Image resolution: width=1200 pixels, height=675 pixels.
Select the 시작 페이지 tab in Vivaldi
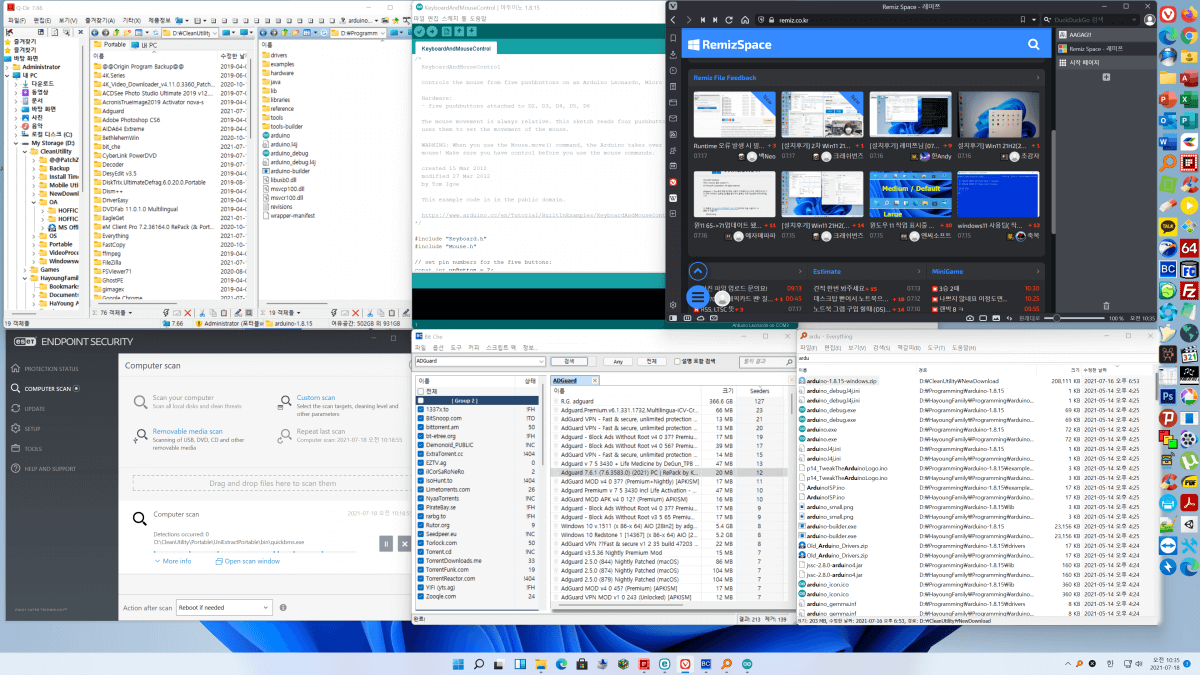pyautogui.click(x=1105, y=62)
